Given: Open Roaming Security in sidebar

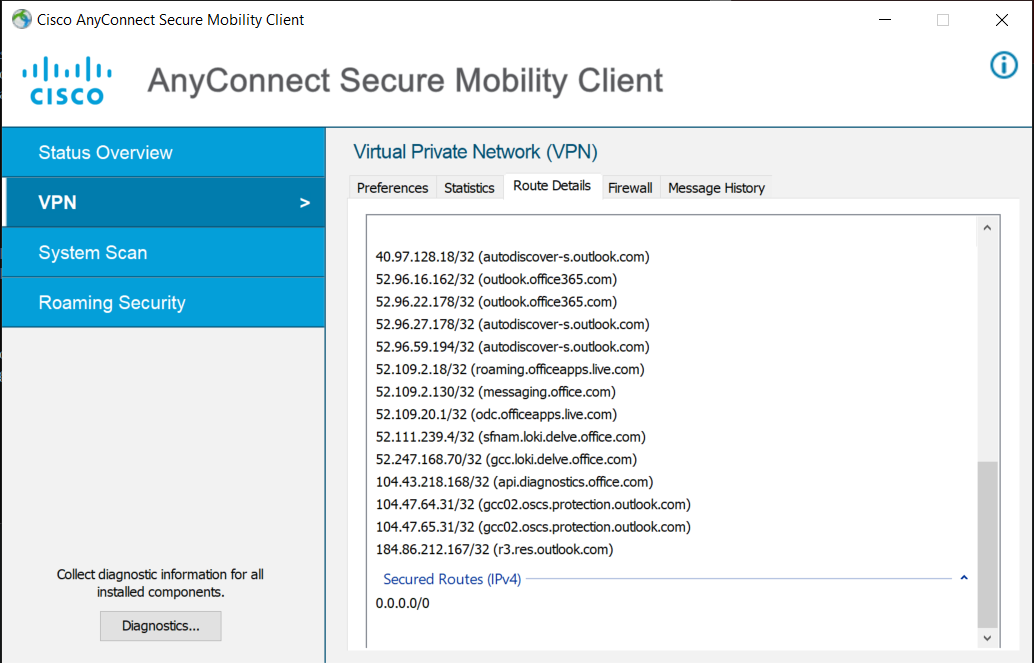Looking at the screenshot, I should click(163, 303).
